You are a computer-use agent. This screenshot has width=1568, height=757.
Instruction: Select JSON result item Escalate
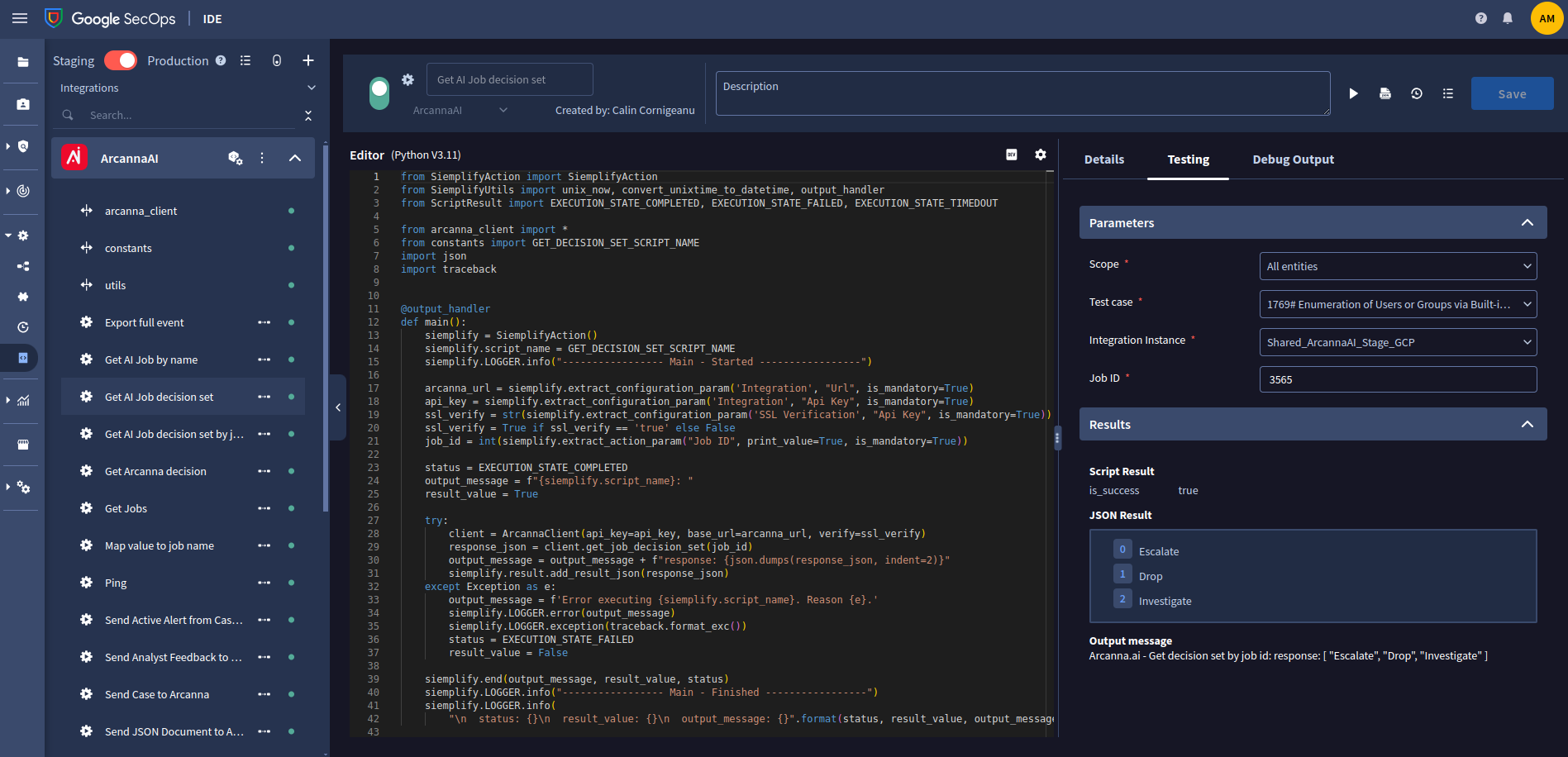click(x=1159, y=551)
